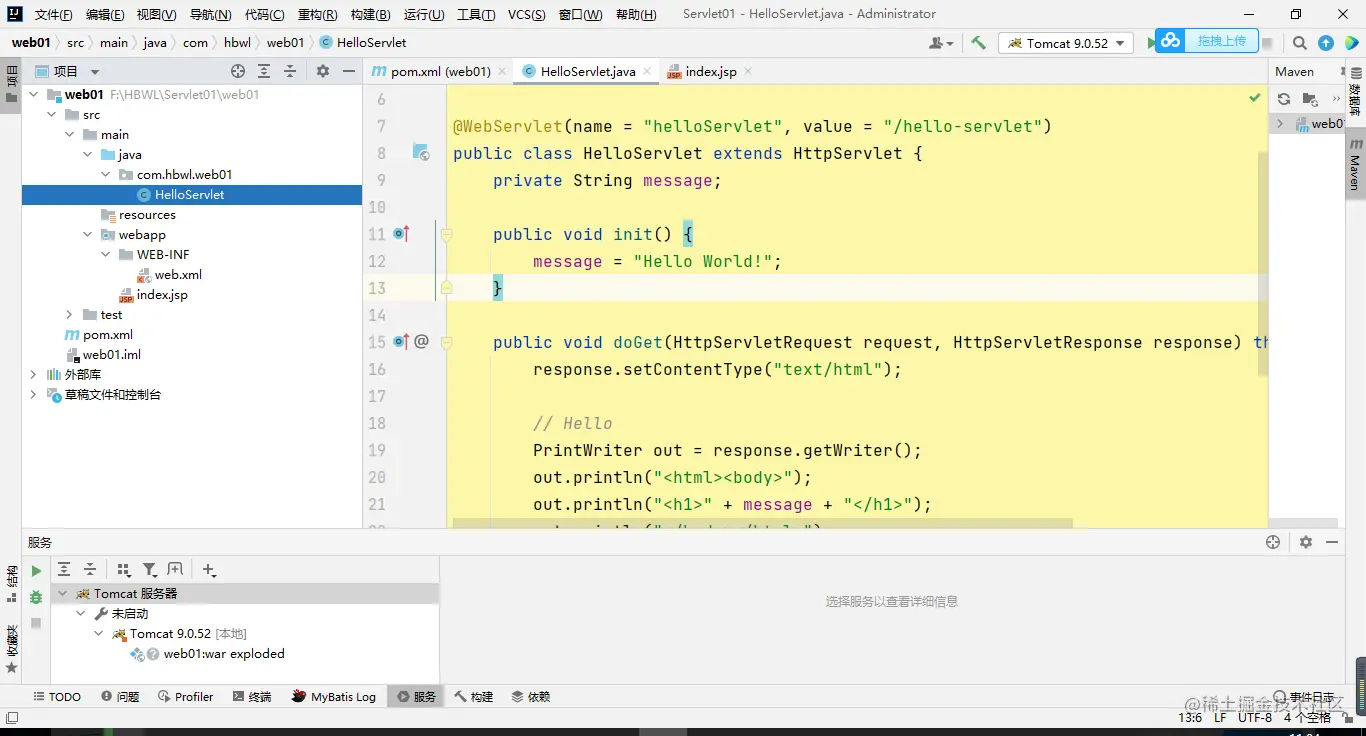
Task: Expand the 外部库 external libraries node
Action: tap(33, 375)
